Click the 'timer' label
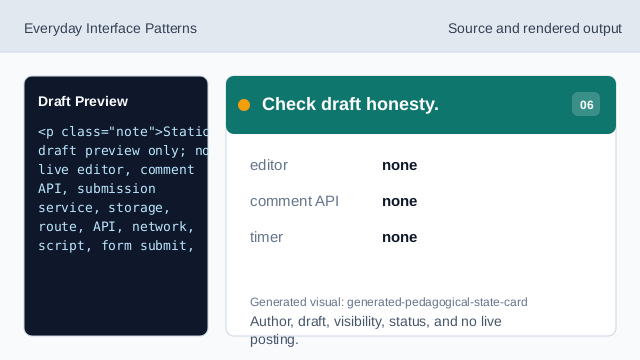Image resolution: width=640 pixels, height=360 pixels. point(266,237)
